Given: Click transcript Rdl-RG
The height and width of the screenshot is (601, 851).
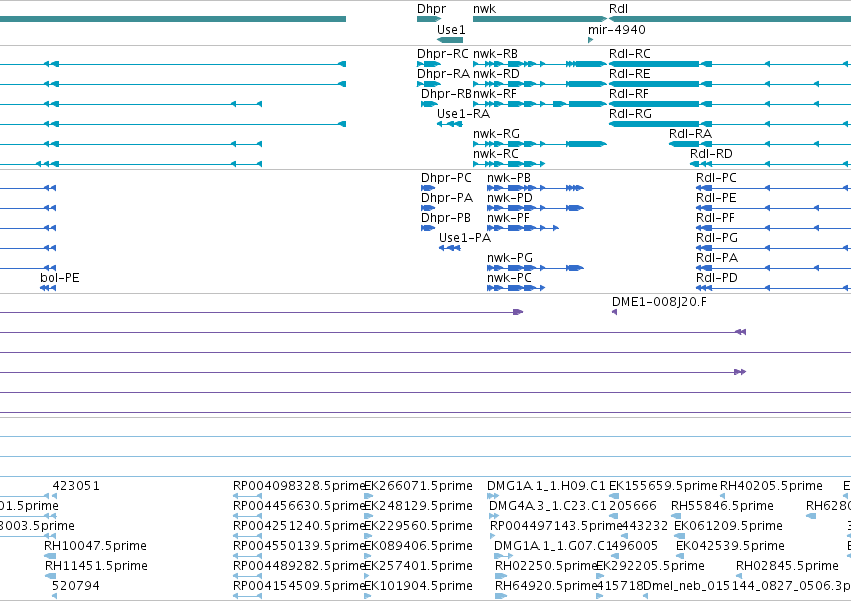Looking at the screenshot, I should (729, 124).
